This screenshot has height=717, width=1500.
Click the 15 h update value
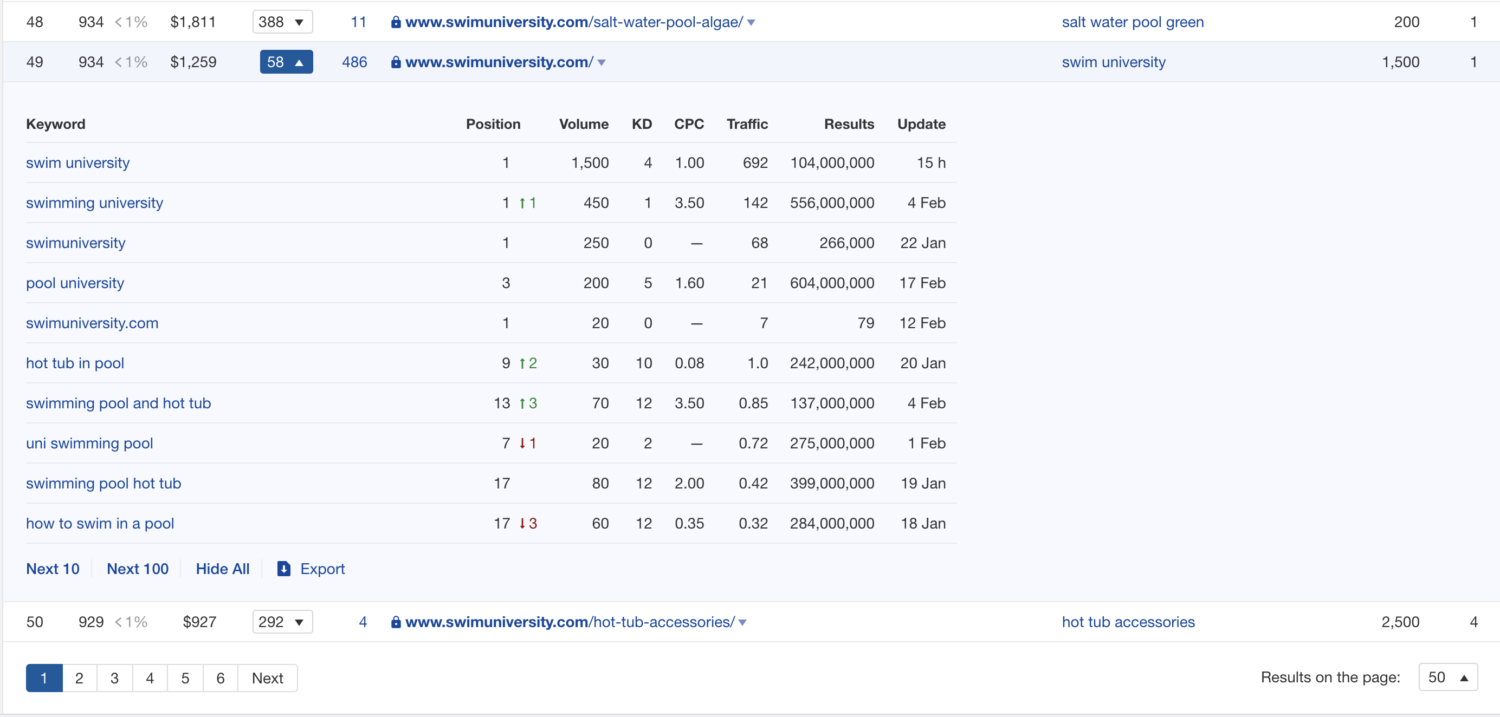pos(931,163)
